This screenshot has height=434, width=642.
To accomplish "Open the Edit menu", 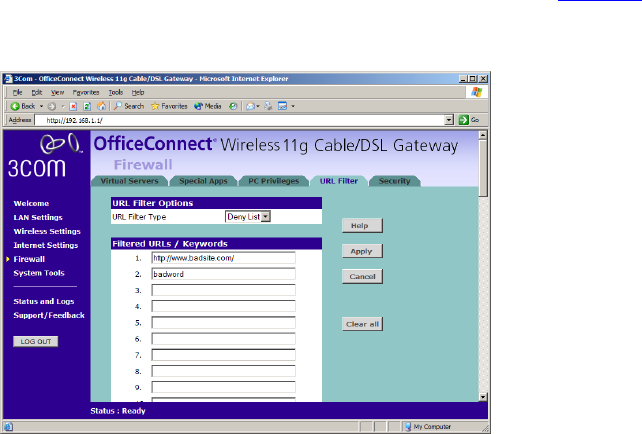I will [x=37, y=93].
